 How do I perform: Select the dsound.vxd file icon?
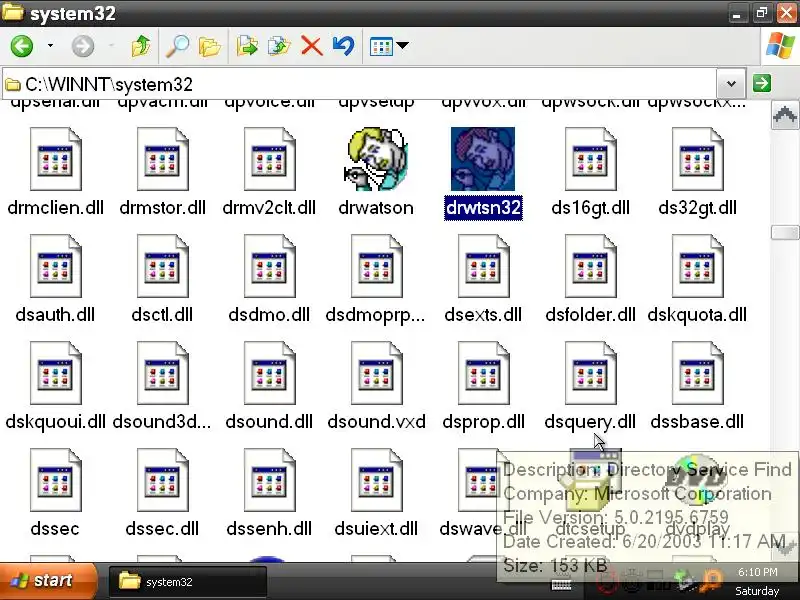pos(377,373)
